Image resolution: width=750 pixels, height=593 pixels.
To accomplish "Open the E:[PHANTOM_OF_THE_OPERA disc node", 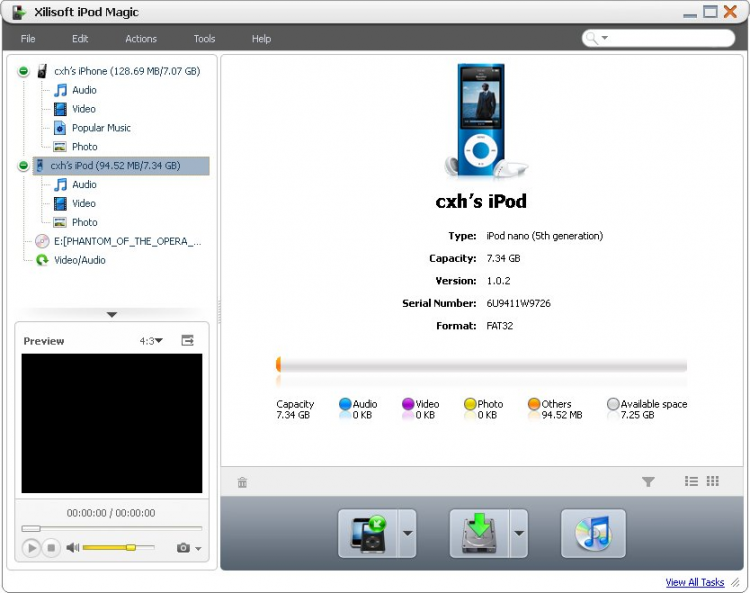I will click(127, 241).
